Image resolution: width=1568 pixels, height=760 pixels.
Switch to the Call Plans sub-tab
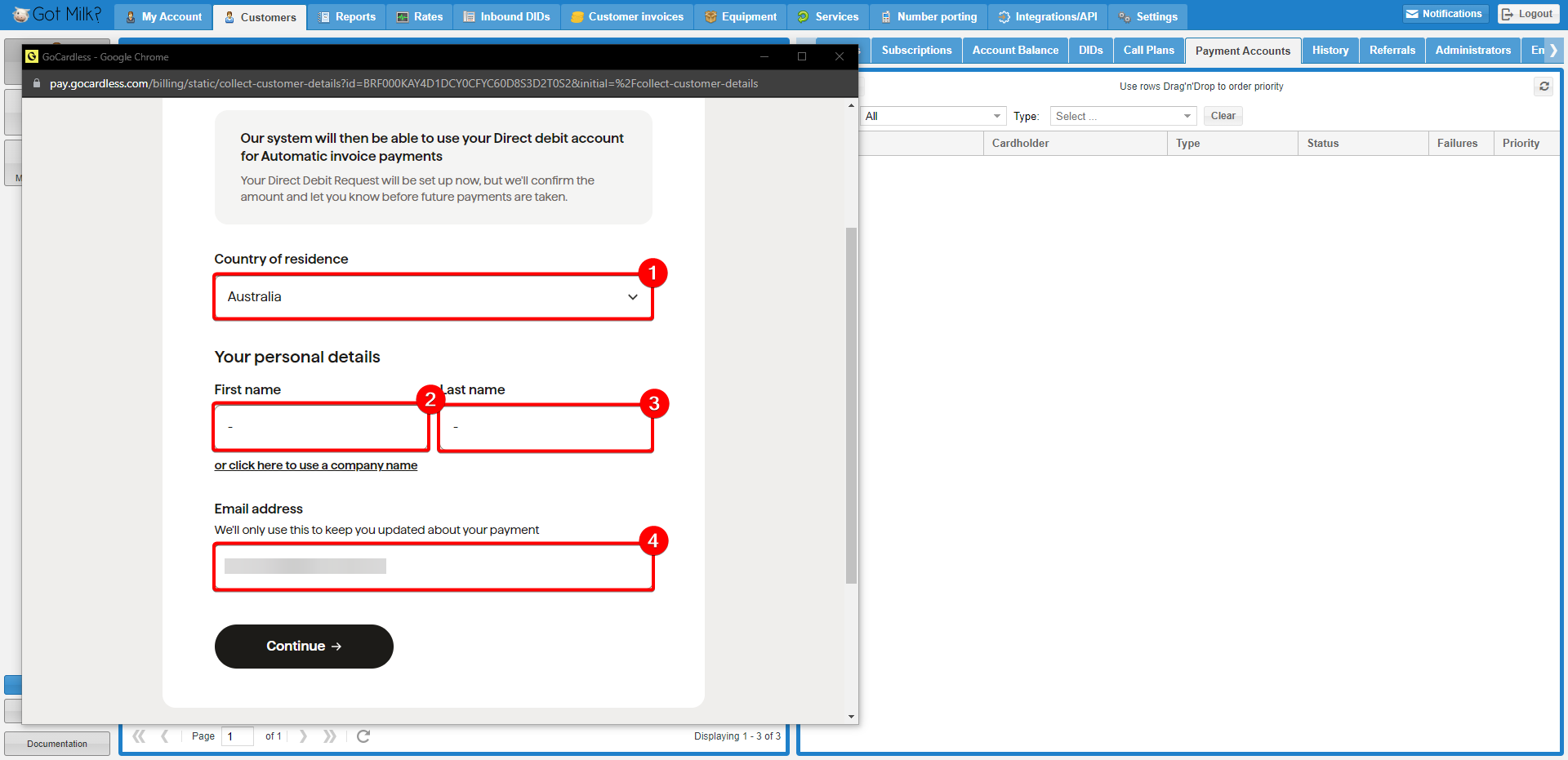click(x=1149, y=51)
